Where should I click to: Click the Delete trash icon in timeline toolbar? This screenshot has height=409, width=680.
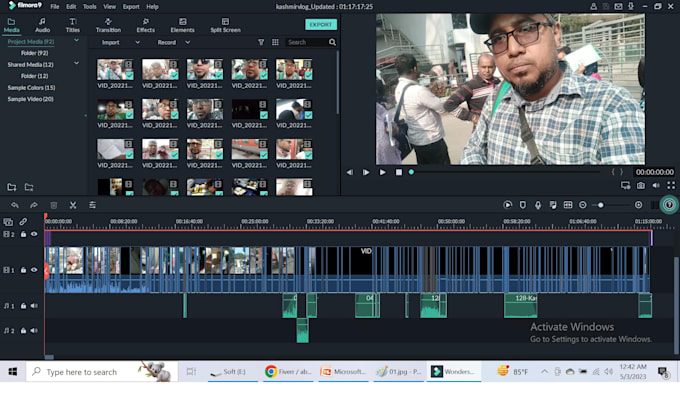pyautogui.click(x=53, y=205)
